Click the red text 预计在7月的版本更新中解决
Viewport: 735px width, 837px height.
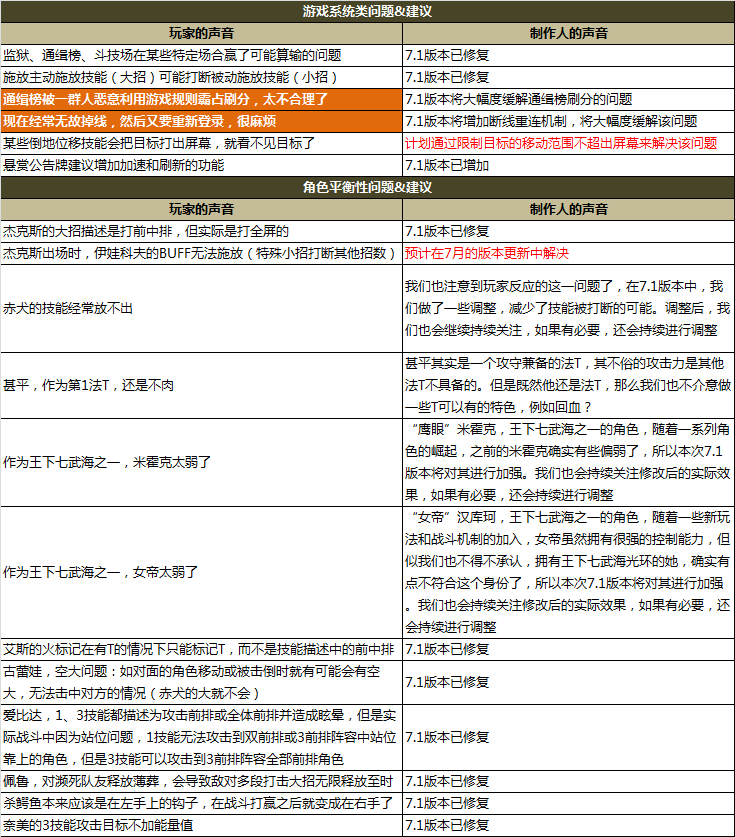point(487,254)
